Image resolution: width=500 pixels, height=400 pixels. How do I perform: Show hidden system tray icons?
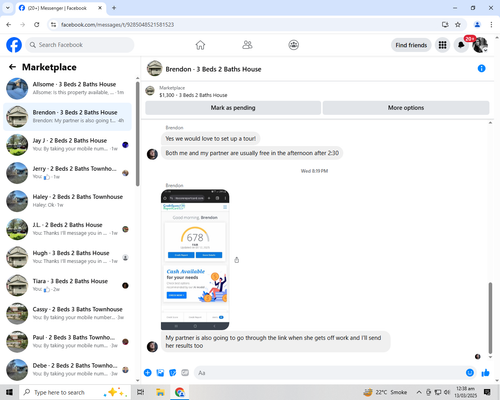(x=419, y=392)
